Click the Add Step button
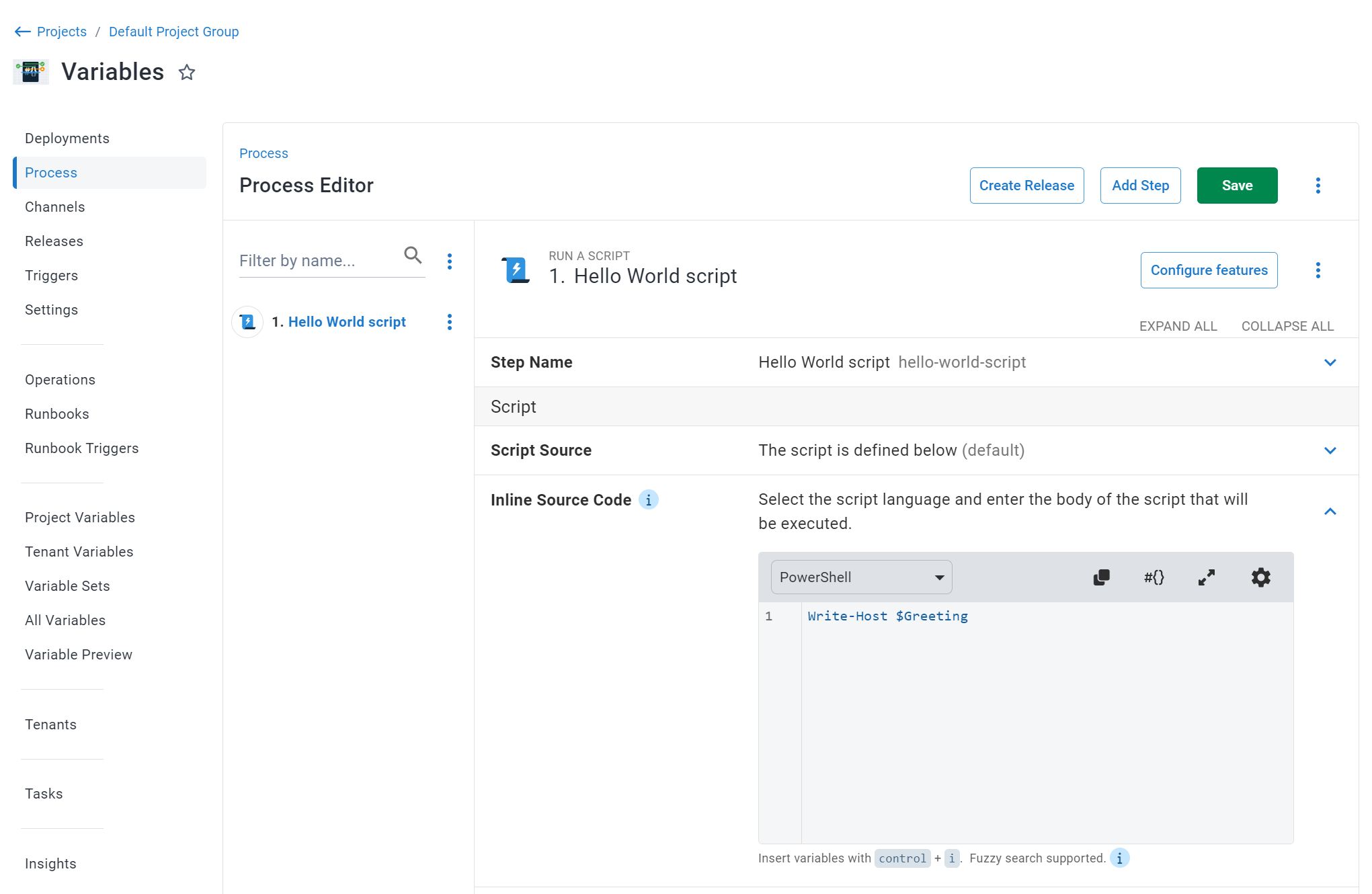The image size is (1372, 894). pyautogui.click(x=1140, y=185)
